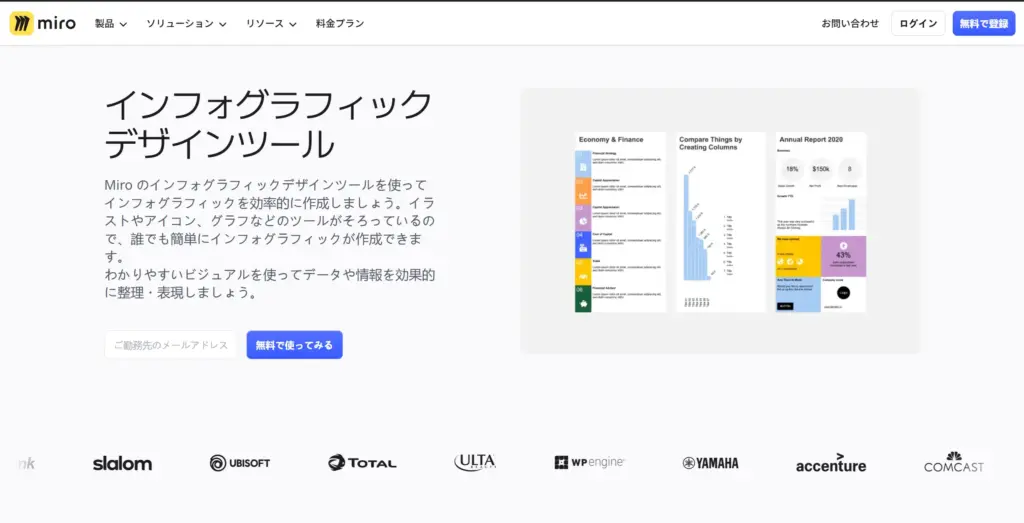The height and width of the screenshot is (523, 1024).
Task: Click the Comcast logo
Action: point(954,462)
